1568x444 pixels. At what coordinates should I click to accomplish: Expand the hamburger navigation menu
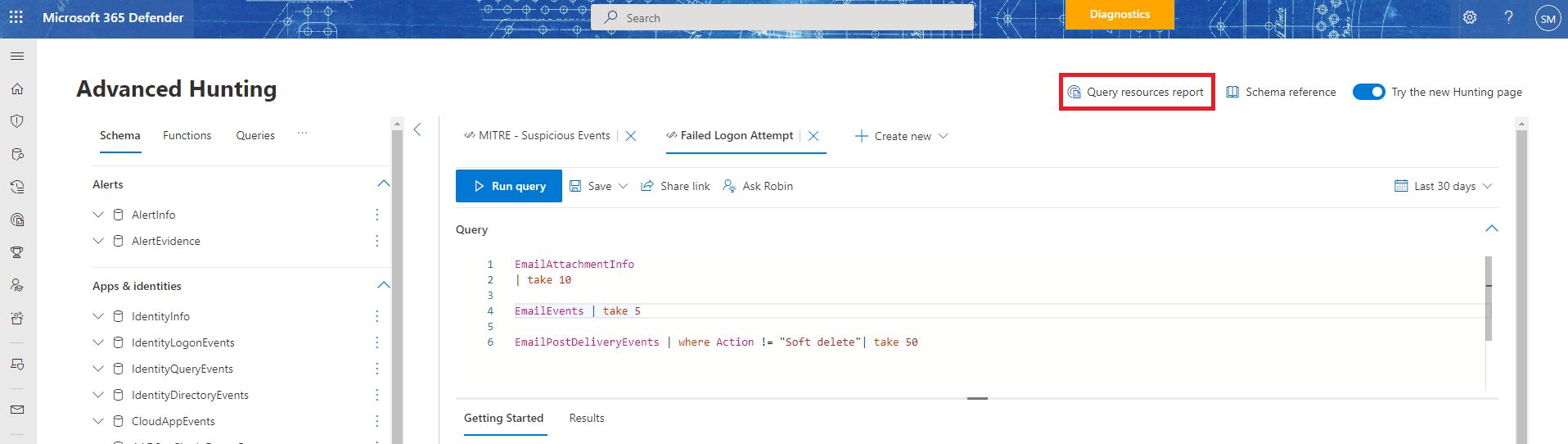(17, 57)
